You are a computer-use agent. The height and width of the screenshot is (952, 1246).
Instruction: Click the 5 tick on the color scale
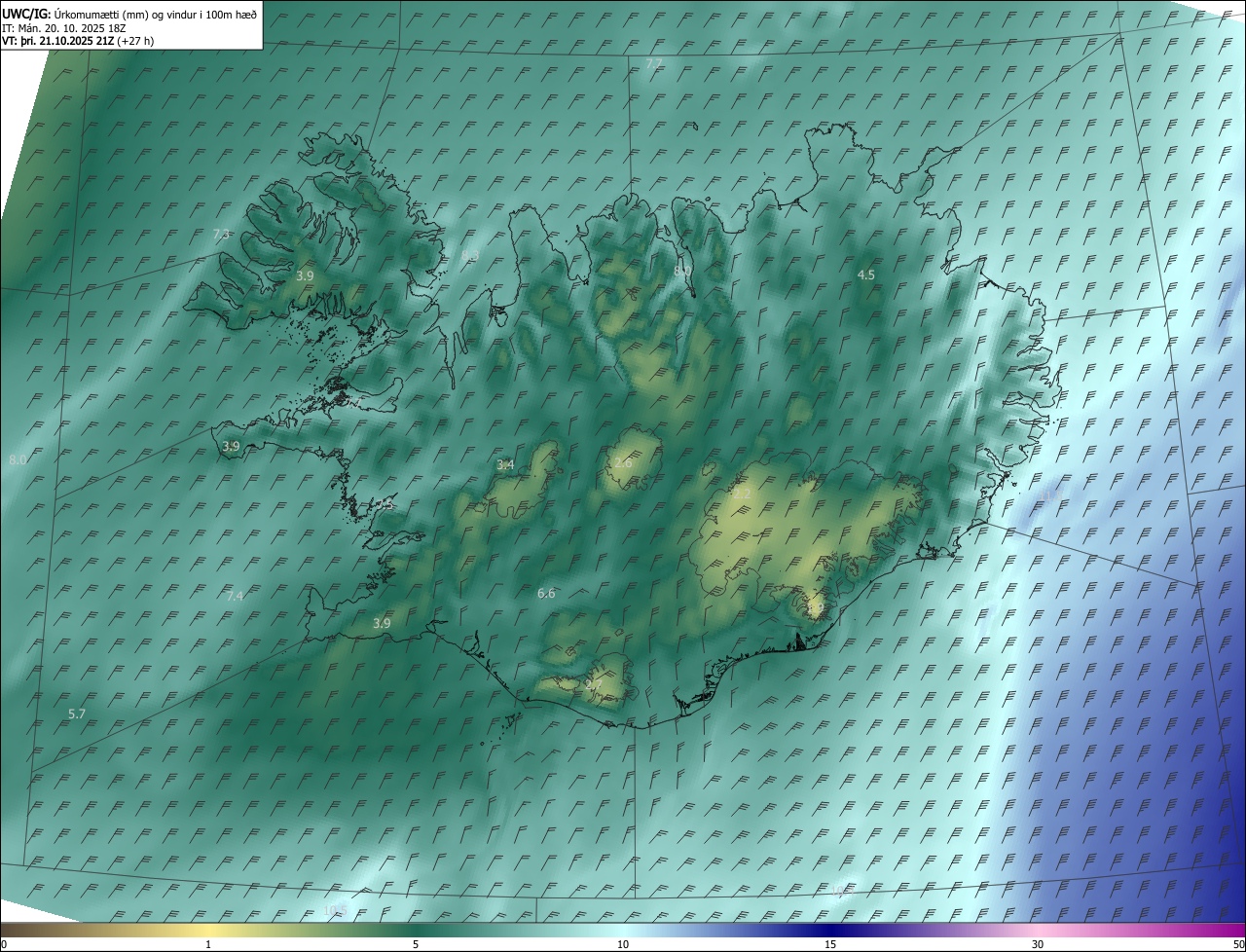[416, 945]
